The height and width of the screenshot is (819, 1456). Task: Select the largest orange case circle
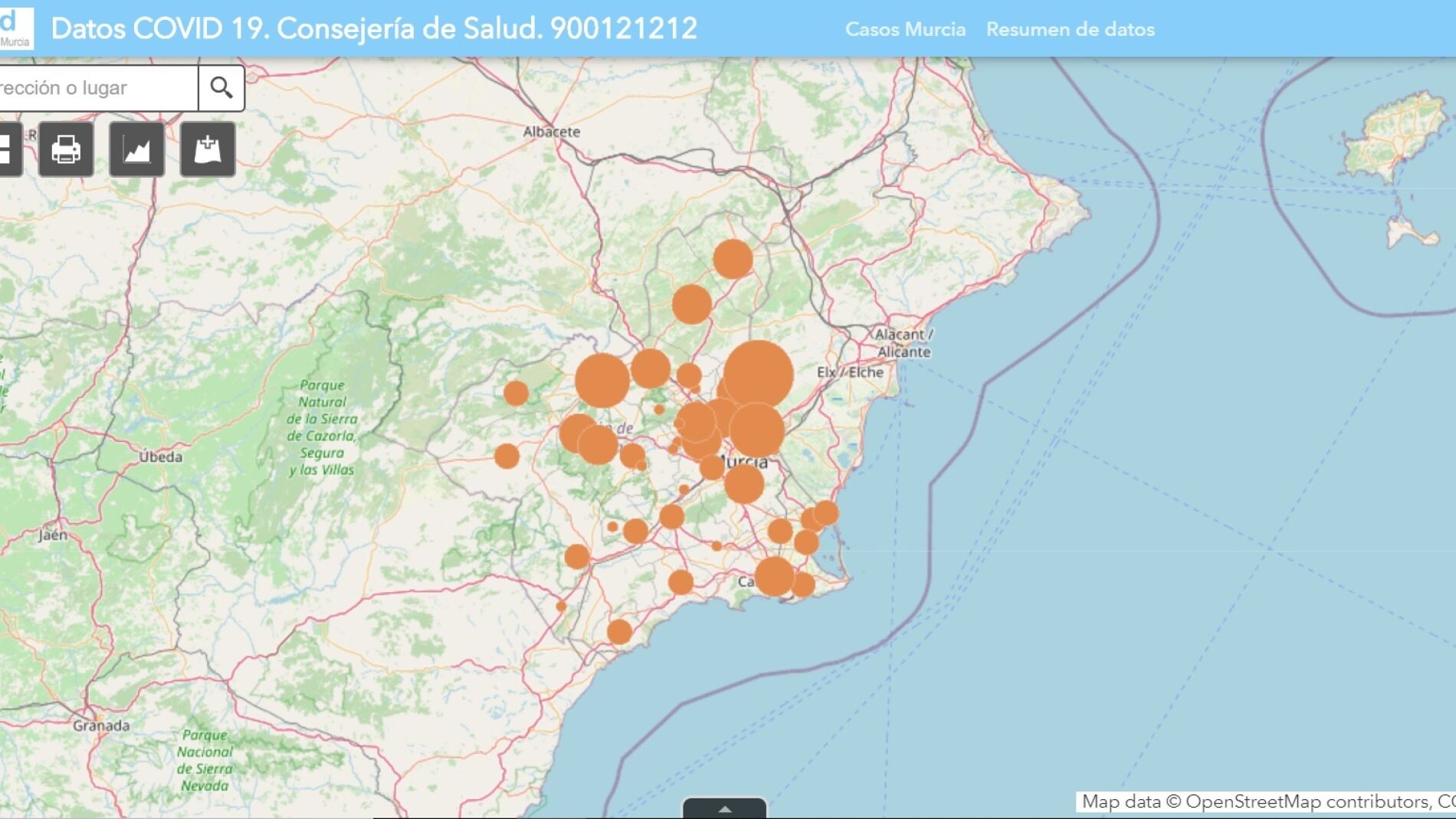758,375
